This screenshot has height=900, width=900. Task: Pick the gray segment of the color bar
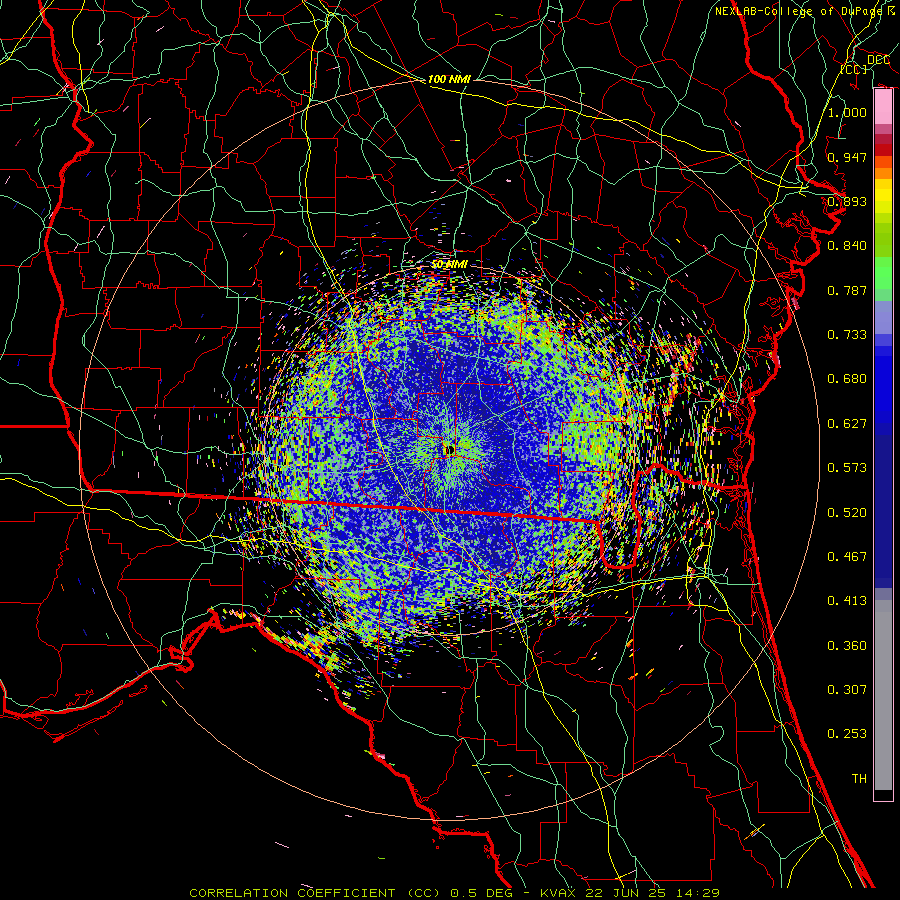pos(883,697)
